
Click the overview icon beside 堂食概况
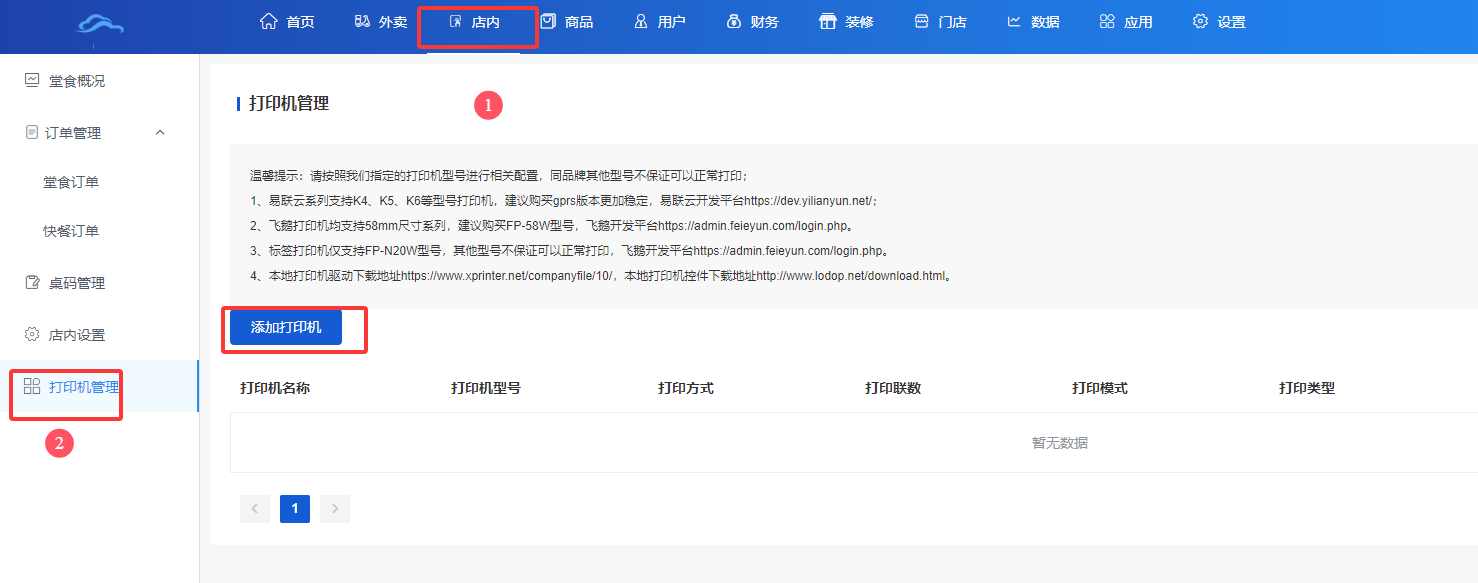[x=32, y=80]
